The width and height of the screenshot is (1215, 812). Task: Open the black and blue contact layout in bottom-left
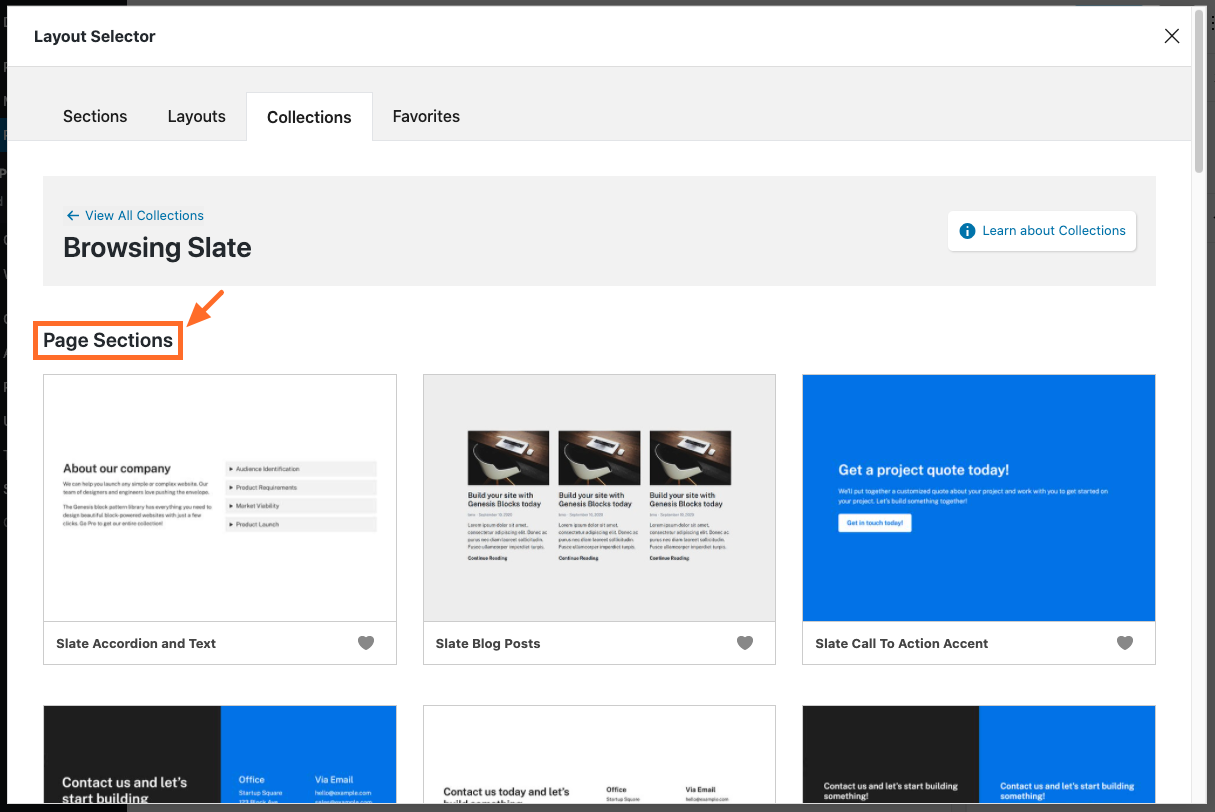[220, 755]
